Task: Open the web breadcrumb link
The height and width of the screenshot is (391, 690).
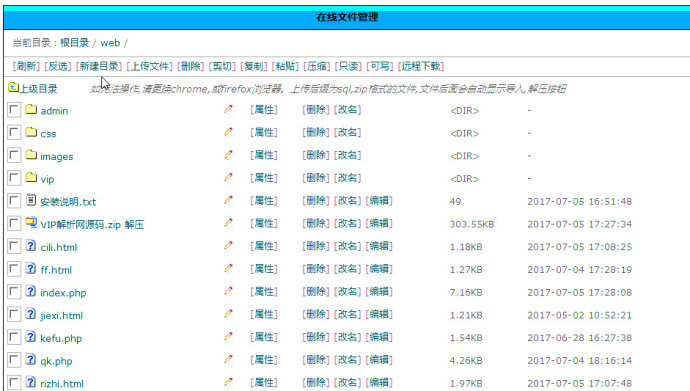Action: click(110, 43)
